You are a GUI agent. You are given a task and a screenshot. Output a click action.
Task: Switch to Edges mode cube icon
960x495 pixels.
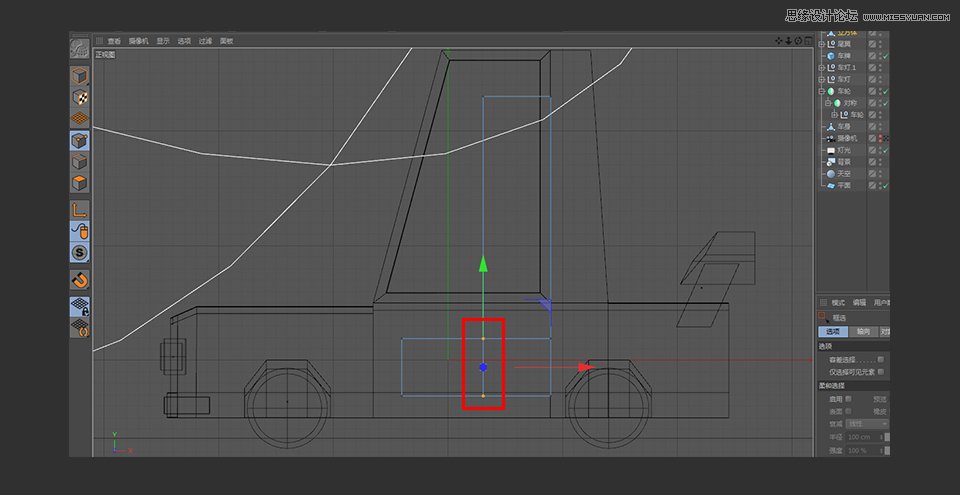[80, 162]
